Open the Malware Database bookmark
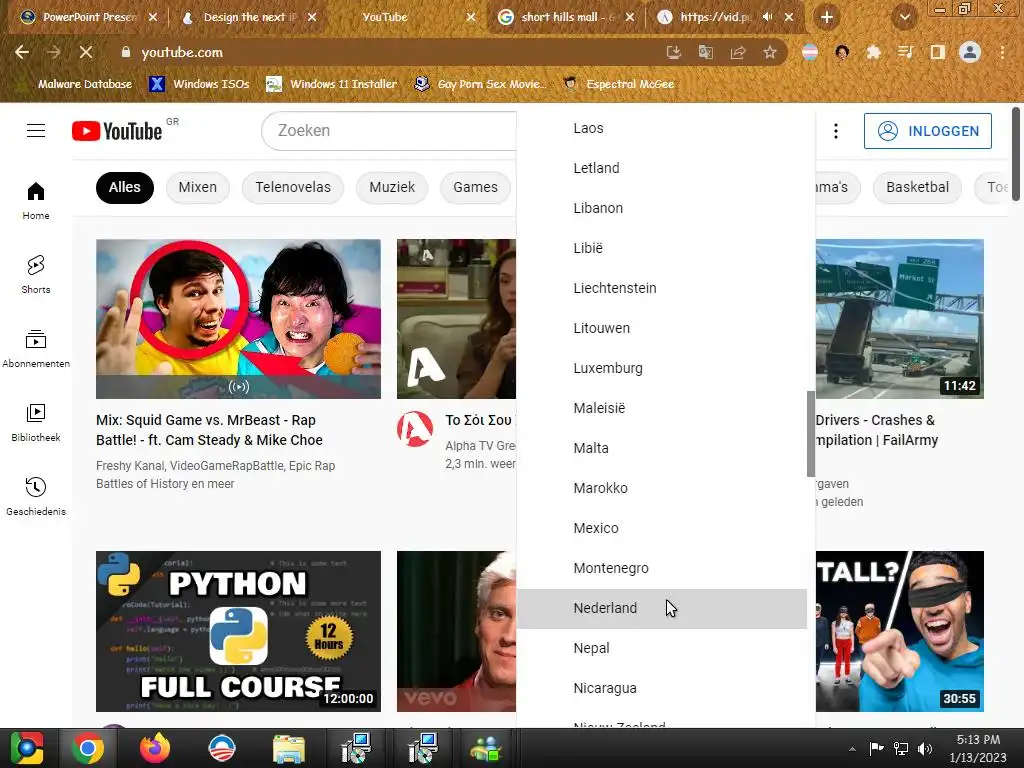 tap(76, 84)
